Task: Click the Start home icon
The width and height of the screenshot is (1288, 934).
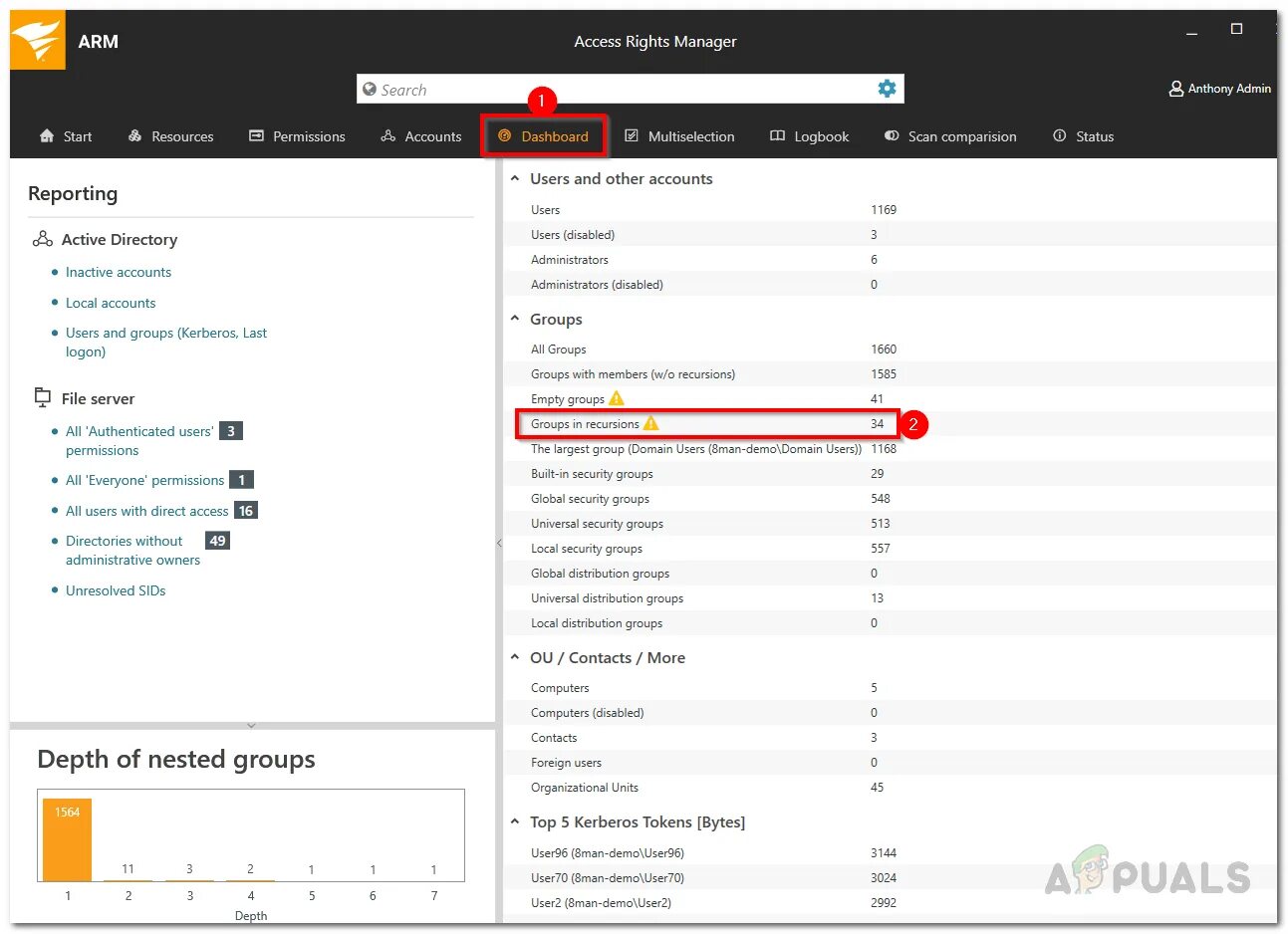Action: pos(47,135)
